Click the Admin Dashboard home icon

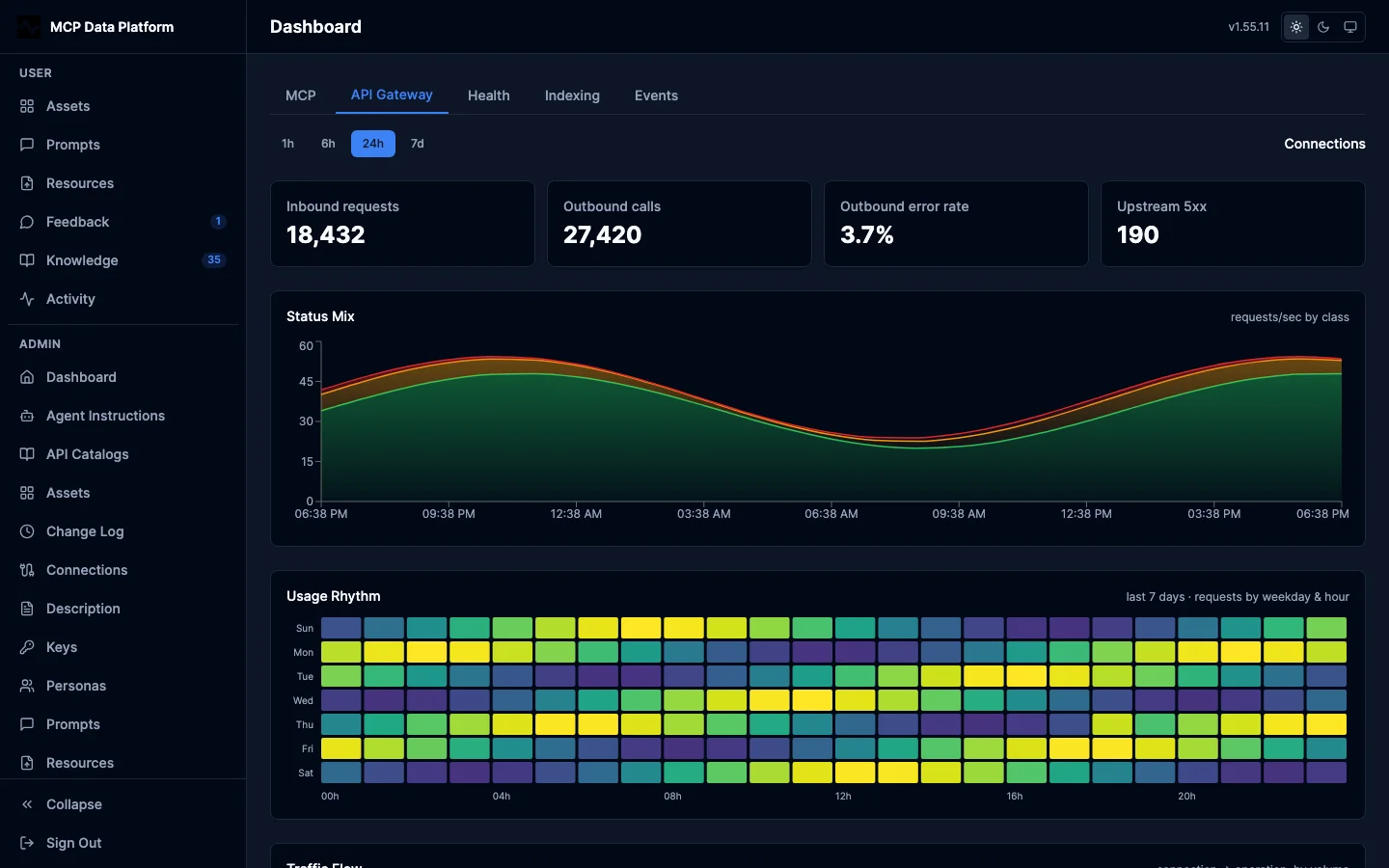click(x=27, y=377)
